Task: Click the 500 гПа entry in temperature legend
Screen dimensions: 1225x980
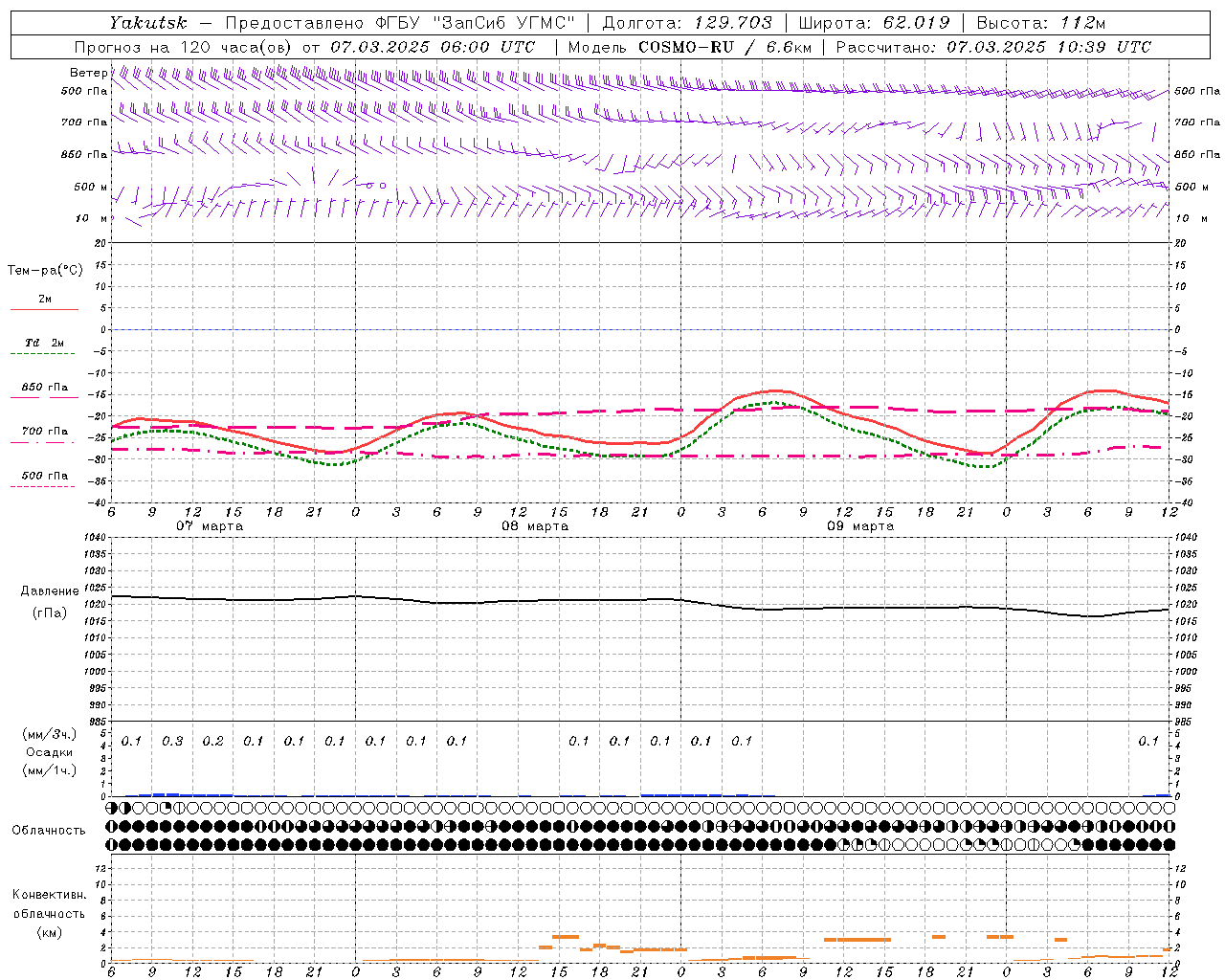Action: point(44,476)
